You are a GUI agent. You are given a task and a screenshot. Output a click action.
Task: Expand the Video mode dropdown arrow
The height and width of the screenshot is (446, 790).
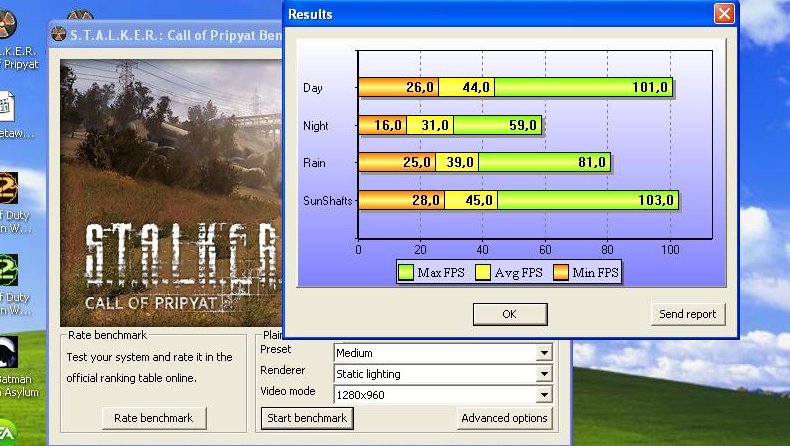(x=544, y=395)
